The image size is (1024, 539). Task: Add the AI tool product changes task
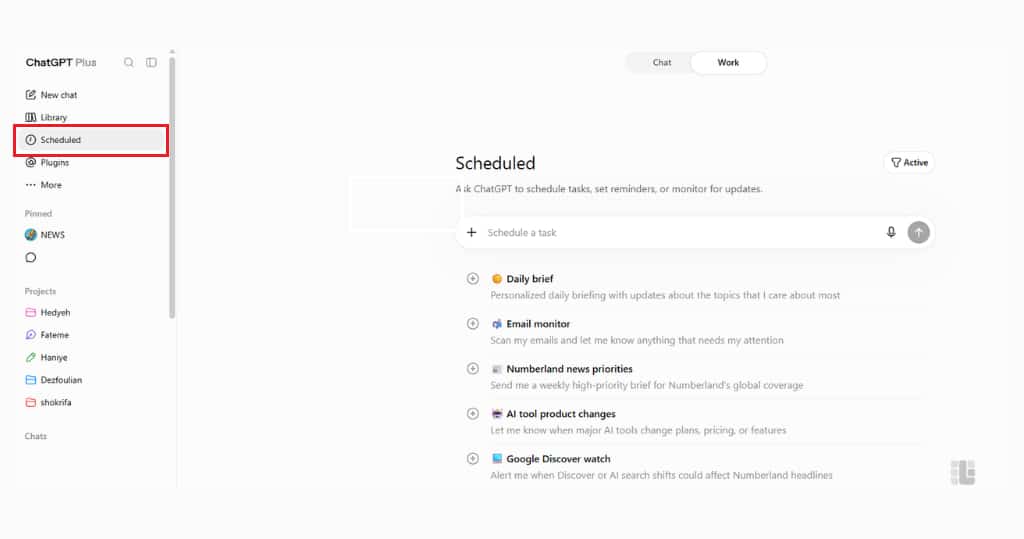point(473,414)
